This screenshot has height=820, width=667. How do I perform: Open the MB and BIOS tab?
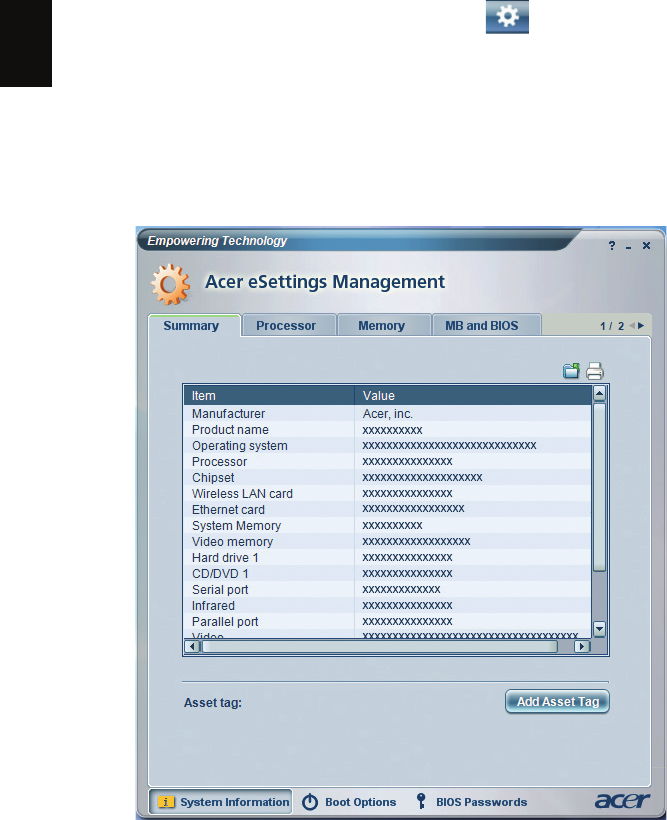tap(480, 326)
